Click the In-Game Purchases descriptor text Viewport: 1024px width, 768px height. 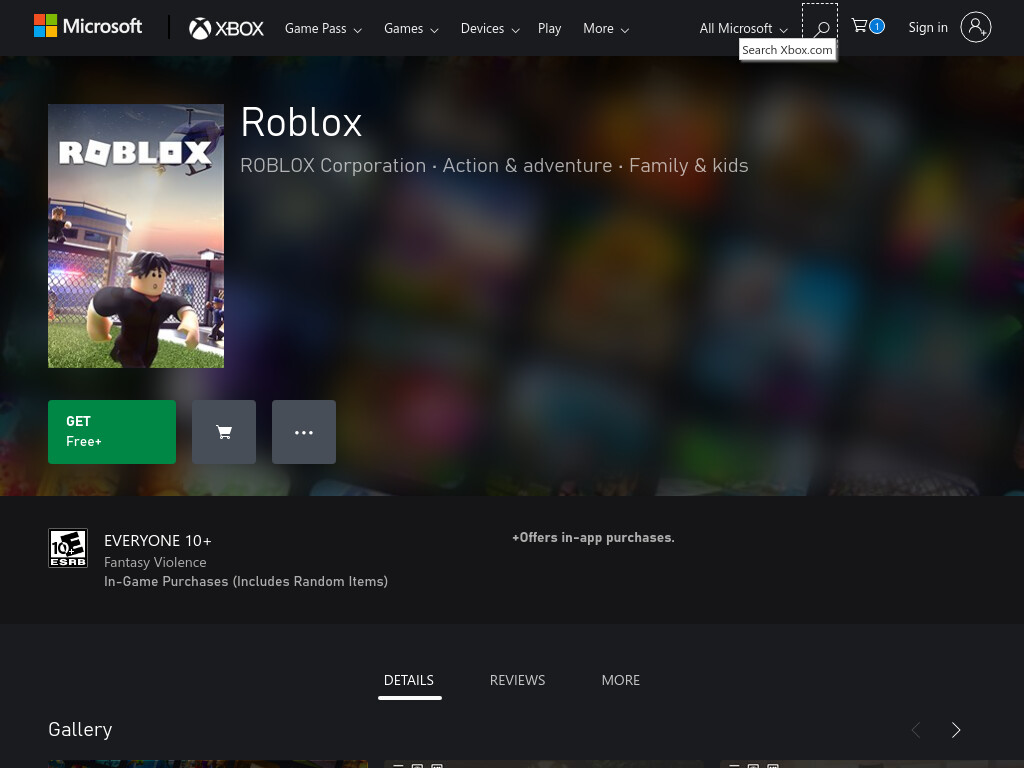[x=246, y=581]
